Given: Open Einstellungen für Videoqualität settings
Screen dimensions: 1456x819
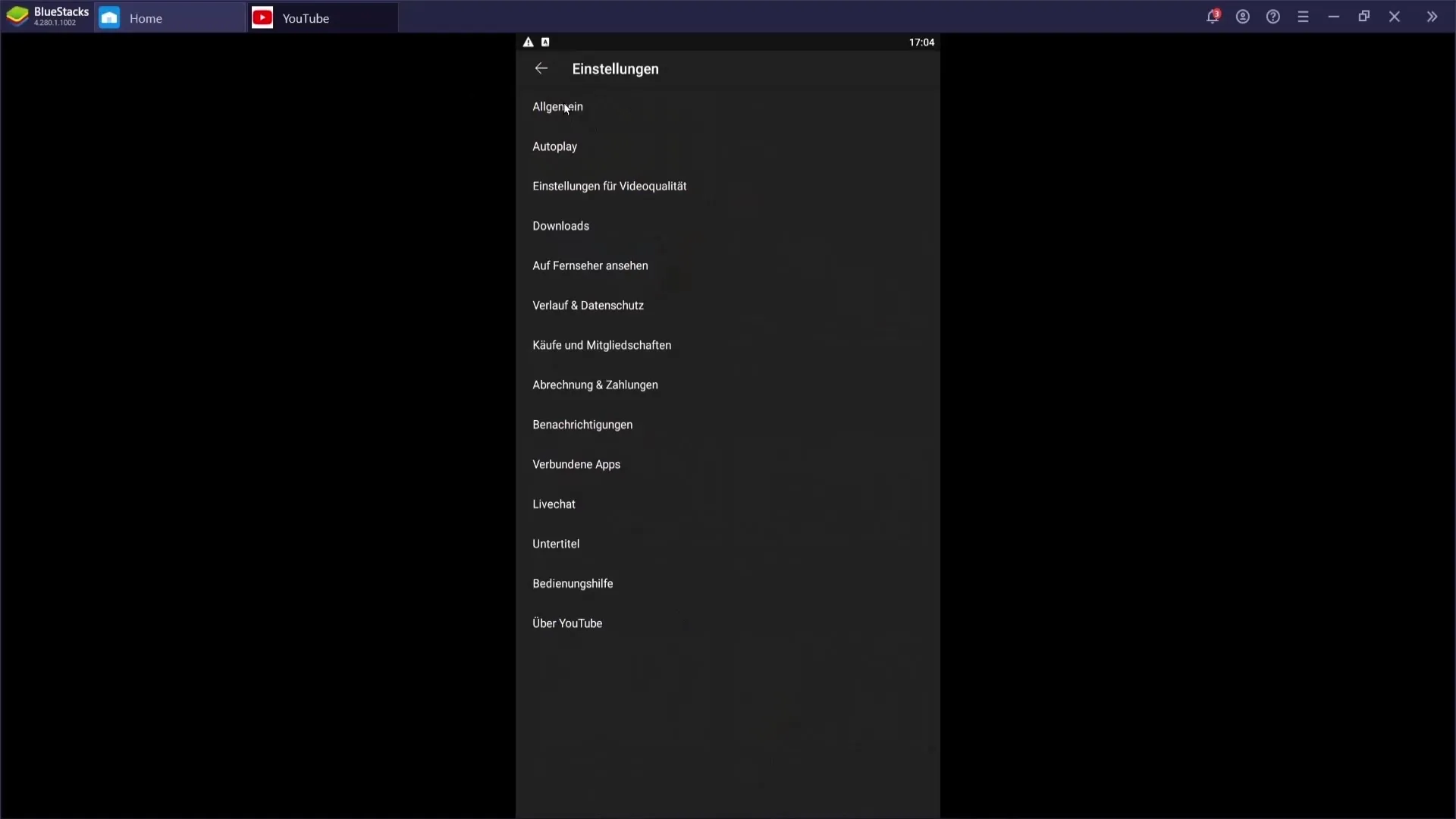Looking at the screenshot, I should (x=609, y=186).
